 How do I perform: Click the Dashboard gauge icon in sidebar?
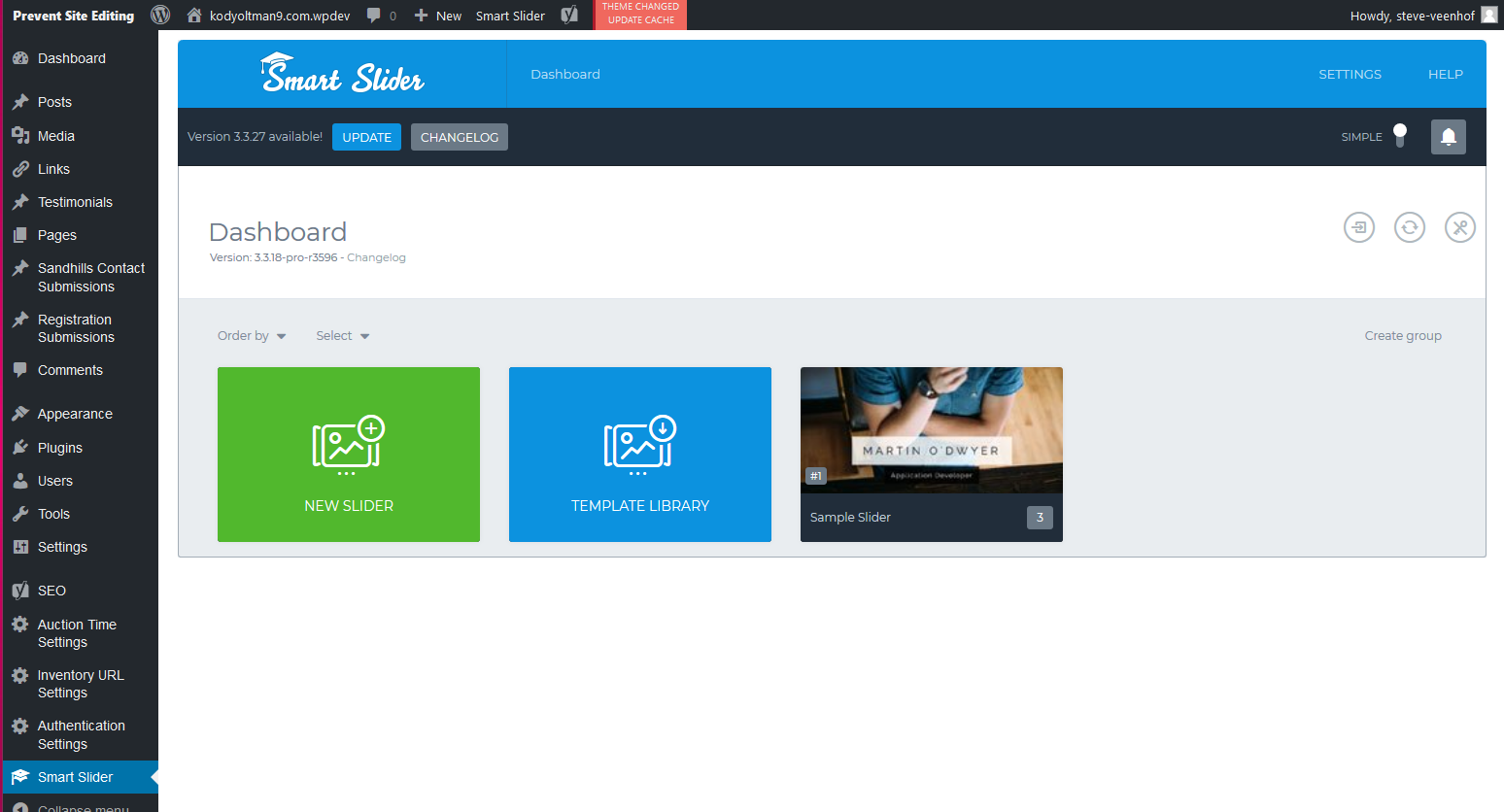pyautogui.click(x=20, y=58)
